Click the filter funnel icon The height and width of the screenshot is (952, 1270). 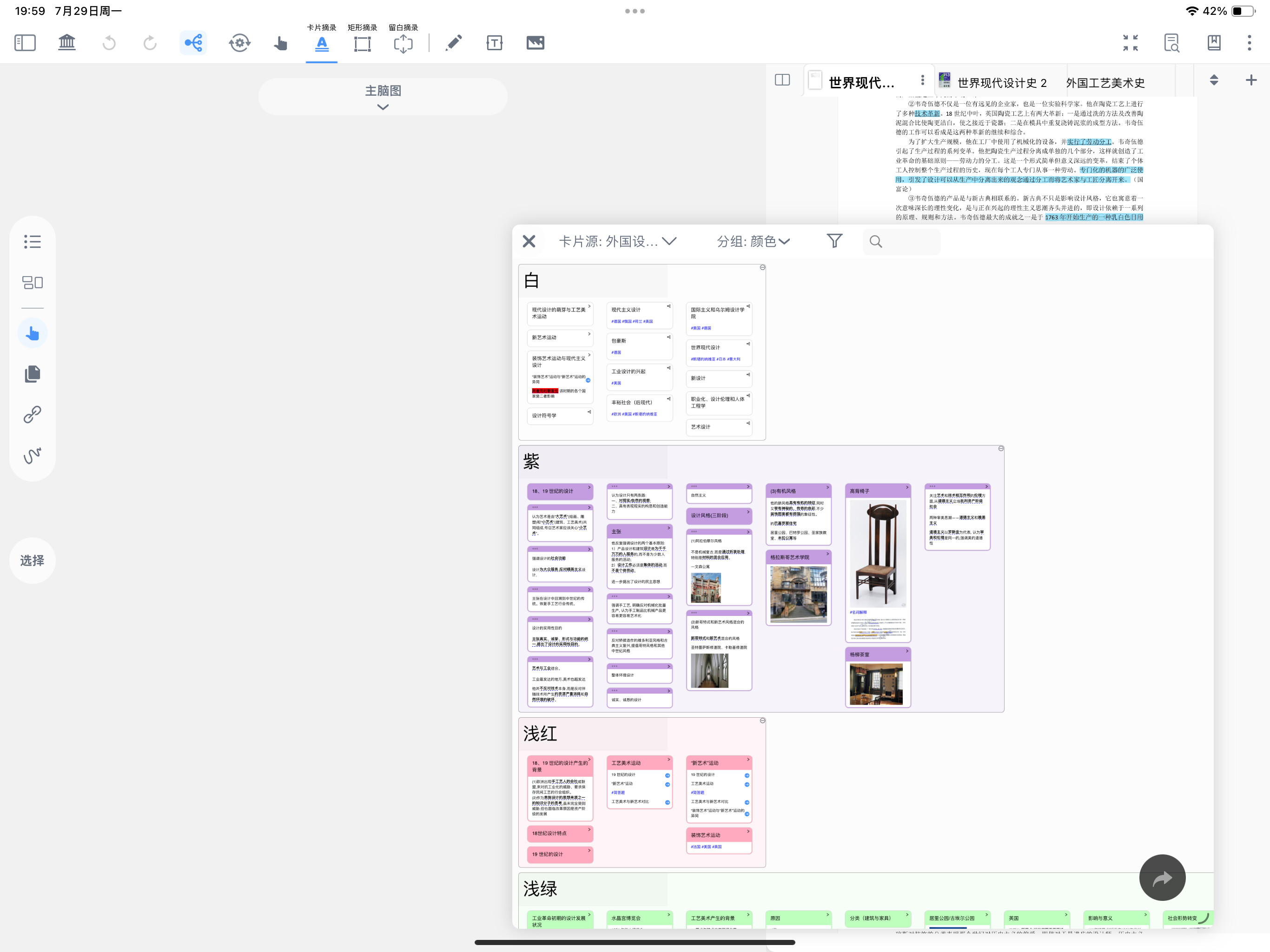click(835, 241)
